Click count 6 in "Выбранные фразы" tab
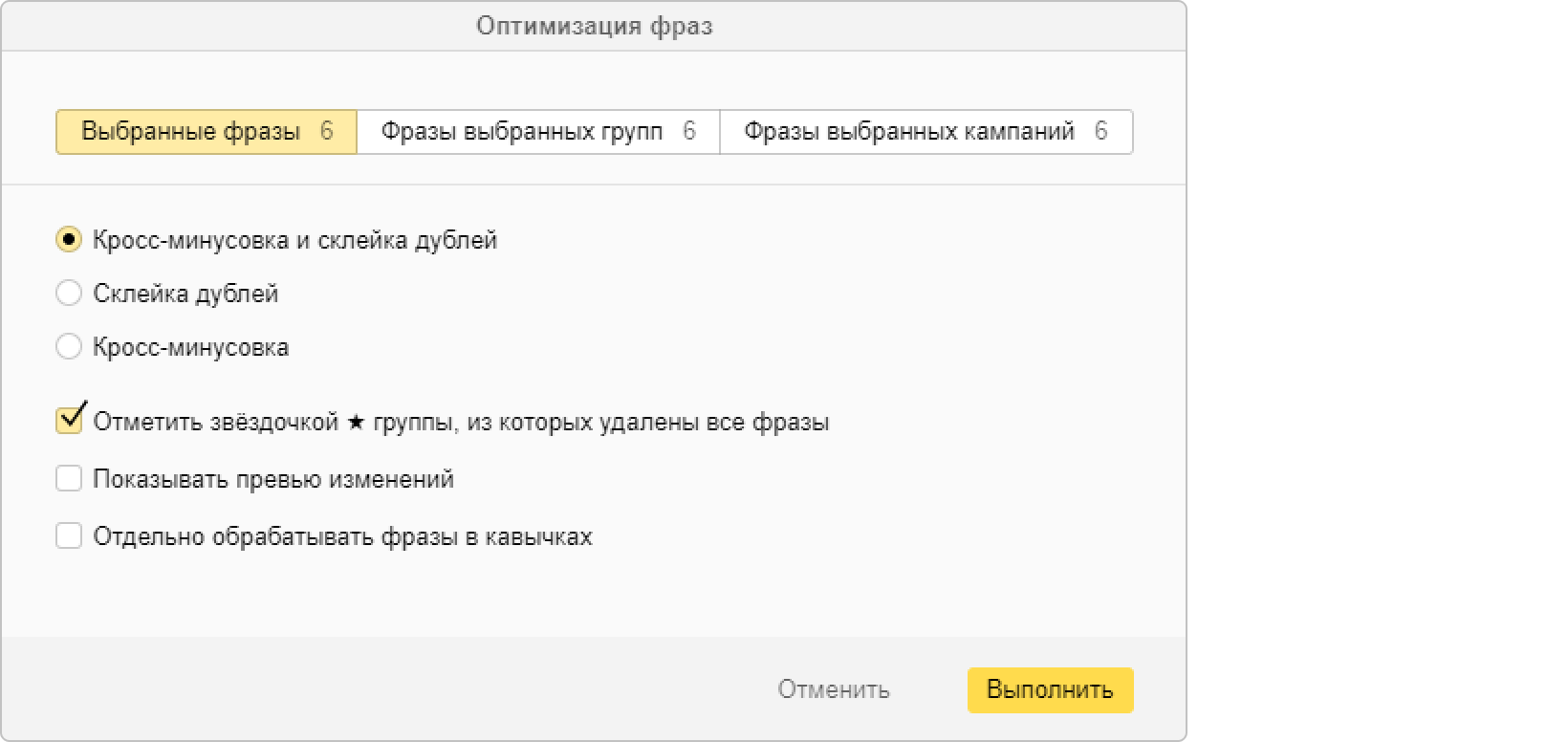1568x742 pixels. tap(327, 132)
